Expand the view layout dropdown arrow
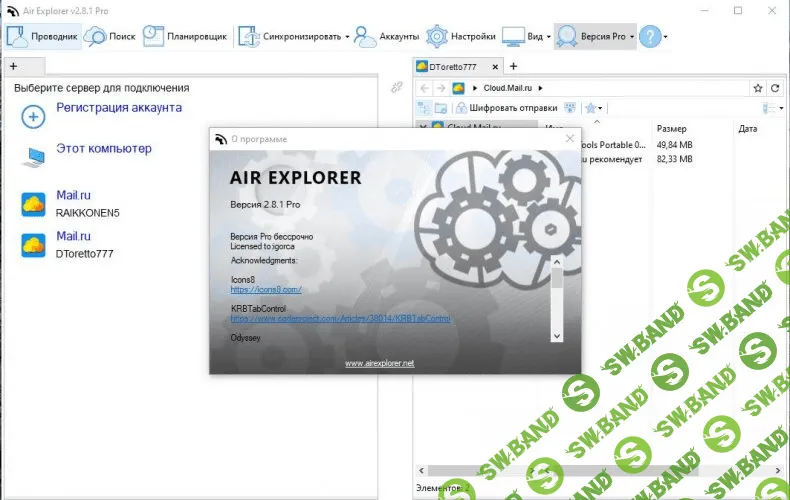790x500 pixels. point(781,108)
